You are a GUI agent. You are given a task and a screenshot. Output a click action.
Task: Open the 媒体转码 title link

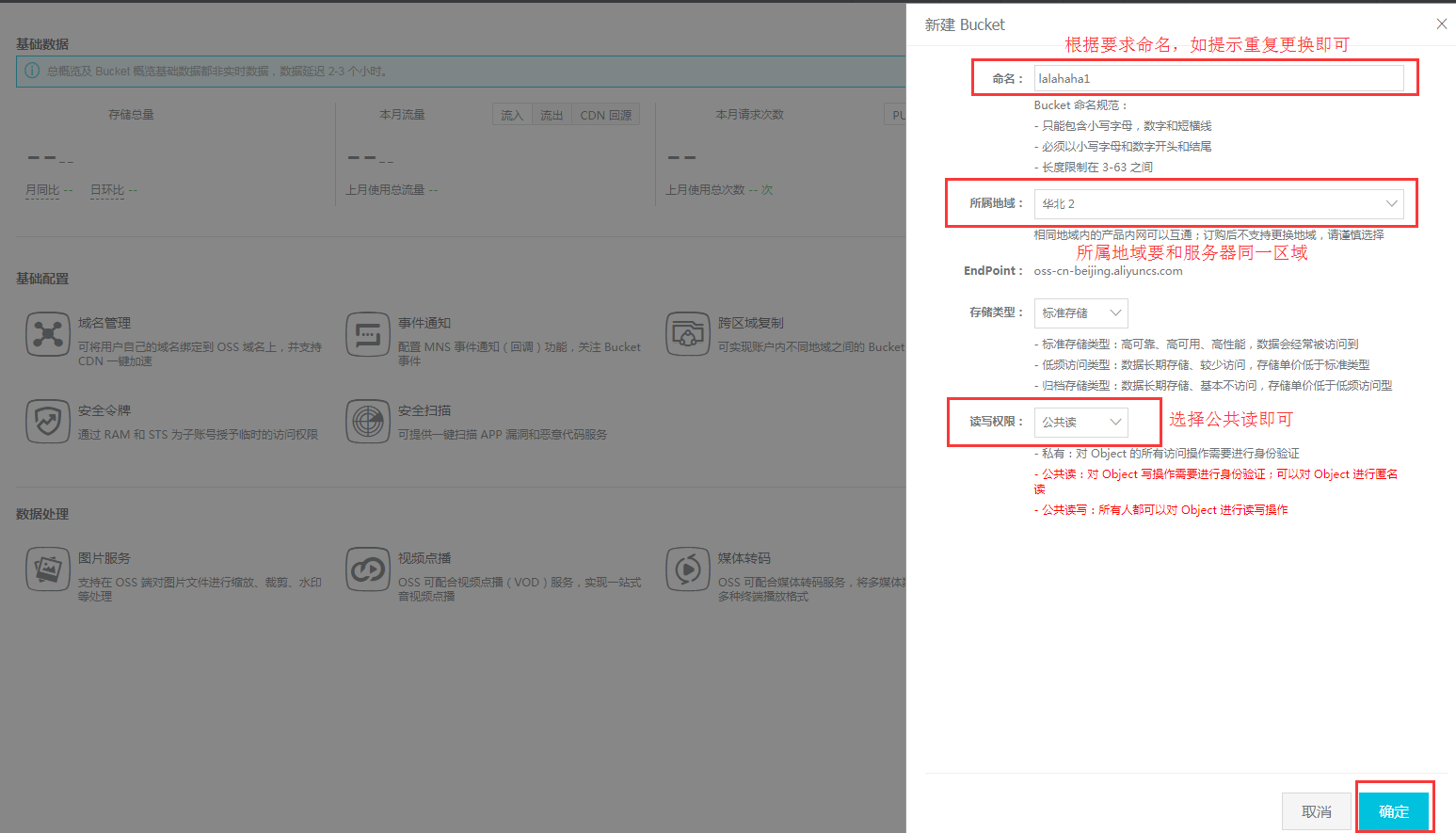coord(744,558)
